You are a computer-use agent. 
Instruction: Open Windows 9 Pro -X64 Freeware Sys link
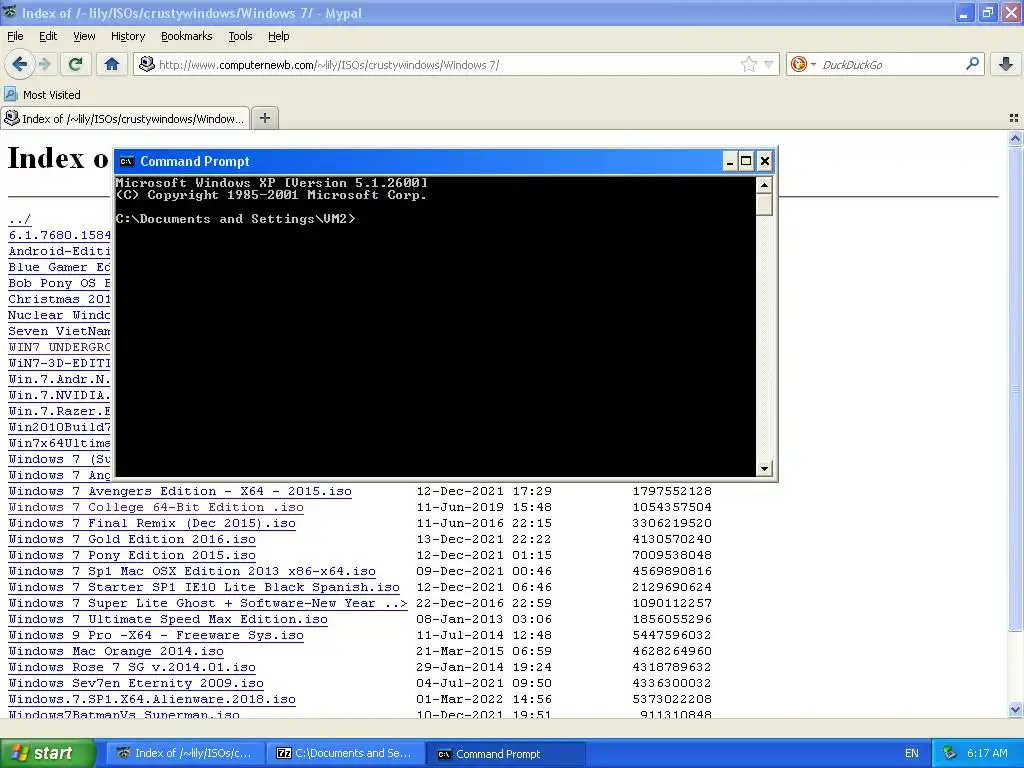pos(156,635)
